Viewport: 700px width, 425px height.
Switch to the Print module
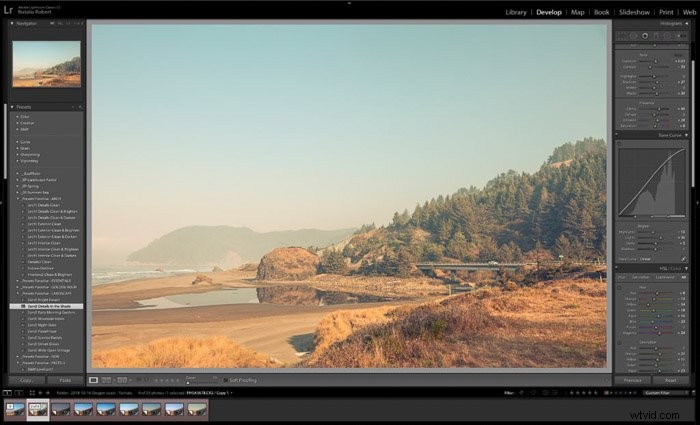tap(667, 12)
